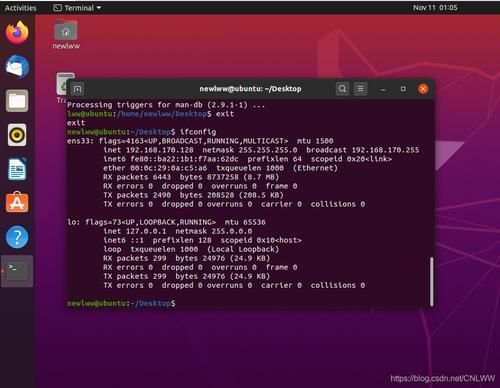This screenshot has width=500, height=388.
Task: Click the mtu 65536 text
Action: click(x=245, y=222)
